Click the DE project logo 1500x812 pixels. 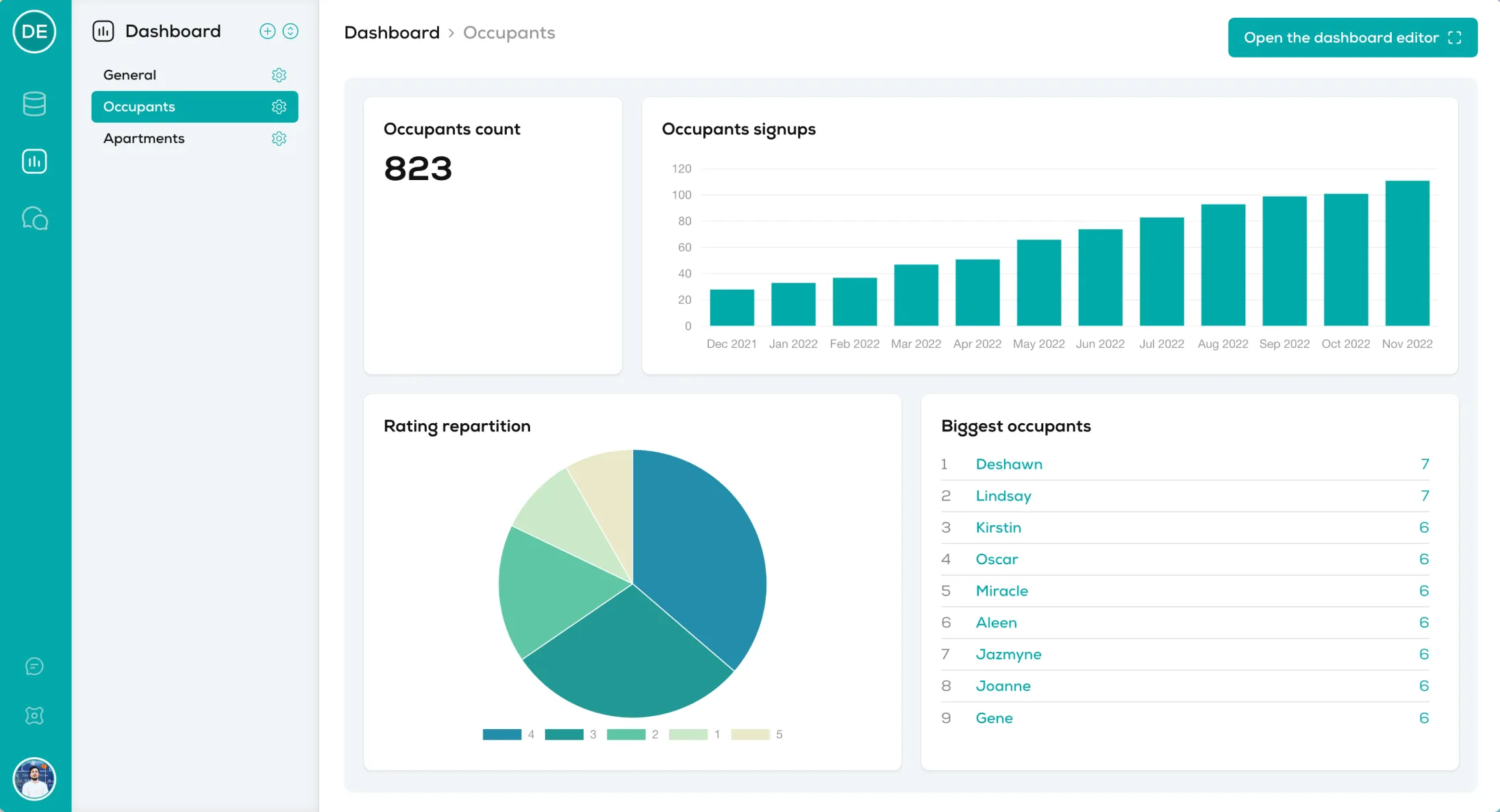pyautogui.click(x=34, y=31)
